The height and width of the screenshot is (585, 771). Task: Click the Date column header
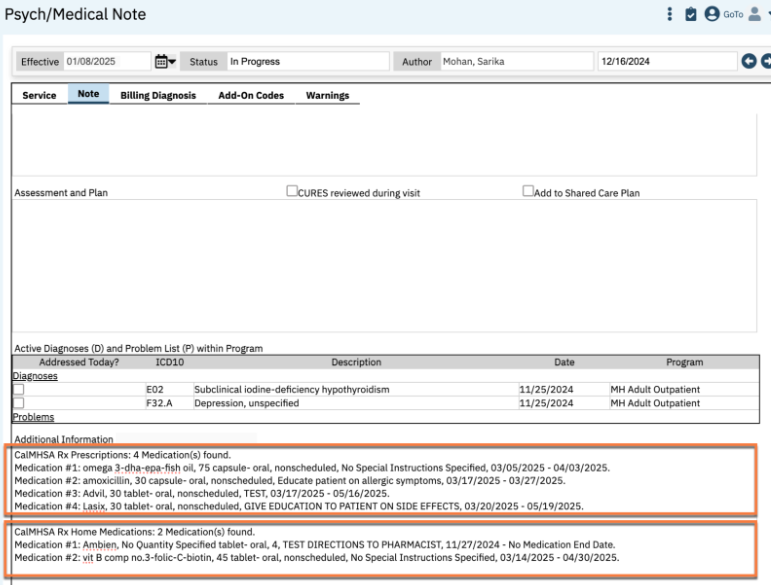(x=564, y=362)
